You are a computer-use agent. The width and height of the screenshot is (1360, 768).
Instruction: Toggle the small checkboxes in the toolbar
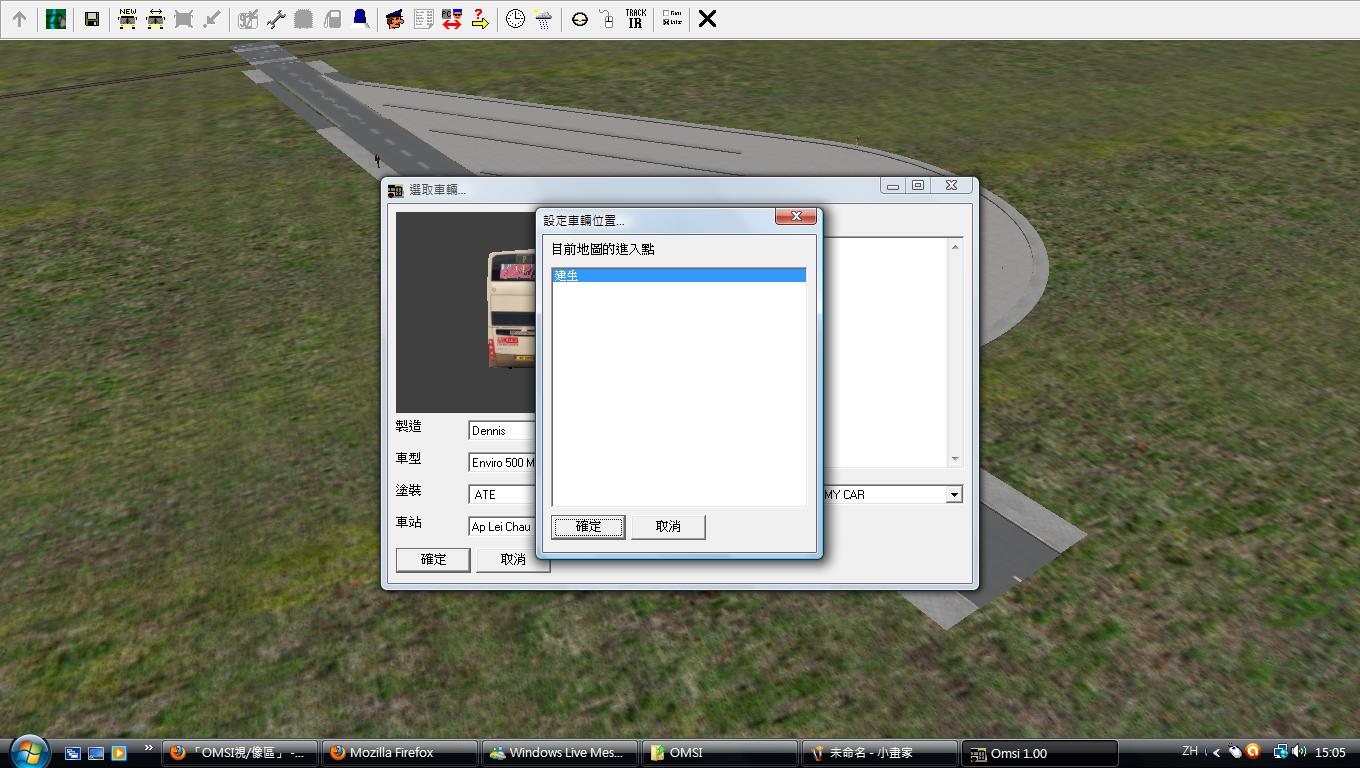pos(672,19)
